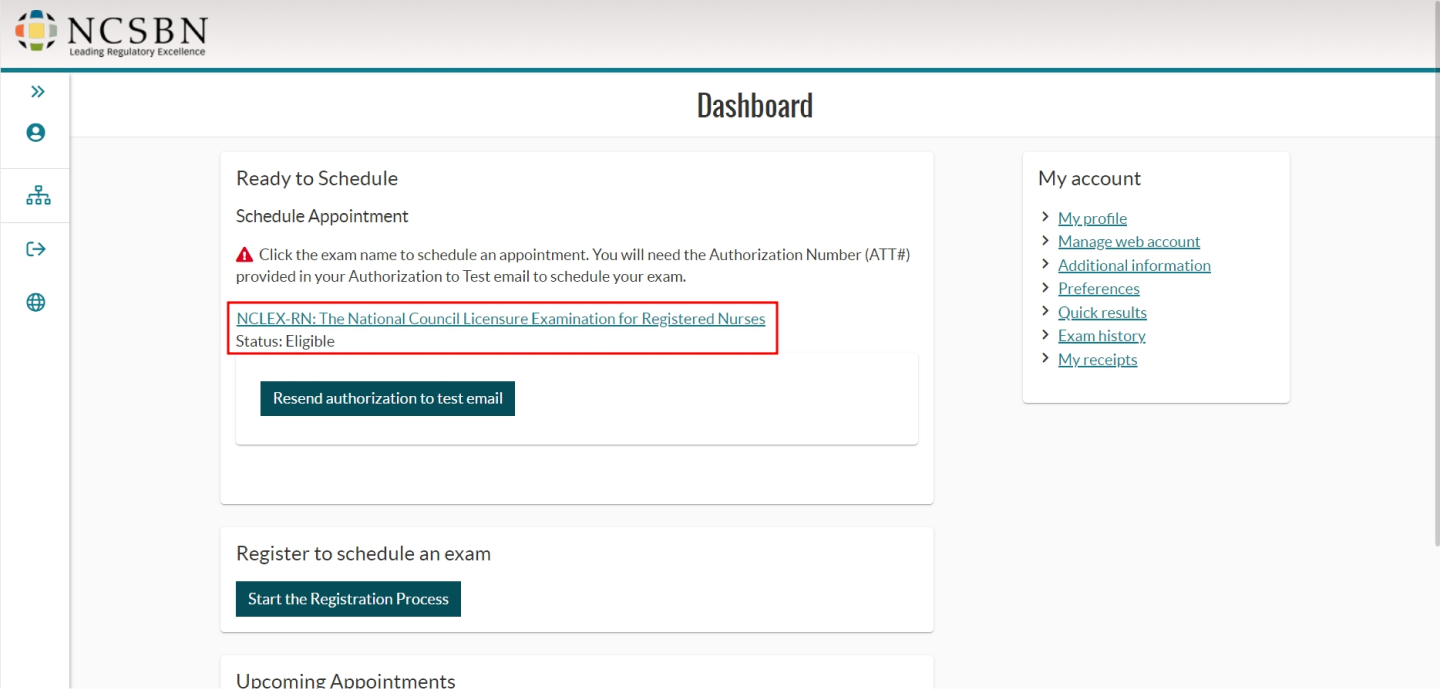Click the Schedule Appointment subheading

tap(322, 216)
